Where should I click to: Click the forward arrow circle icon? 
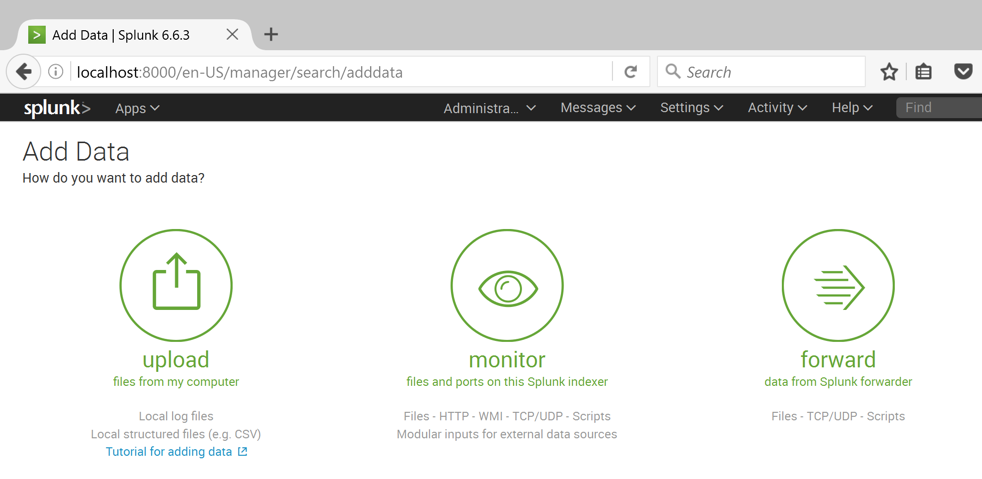point(838,286)
